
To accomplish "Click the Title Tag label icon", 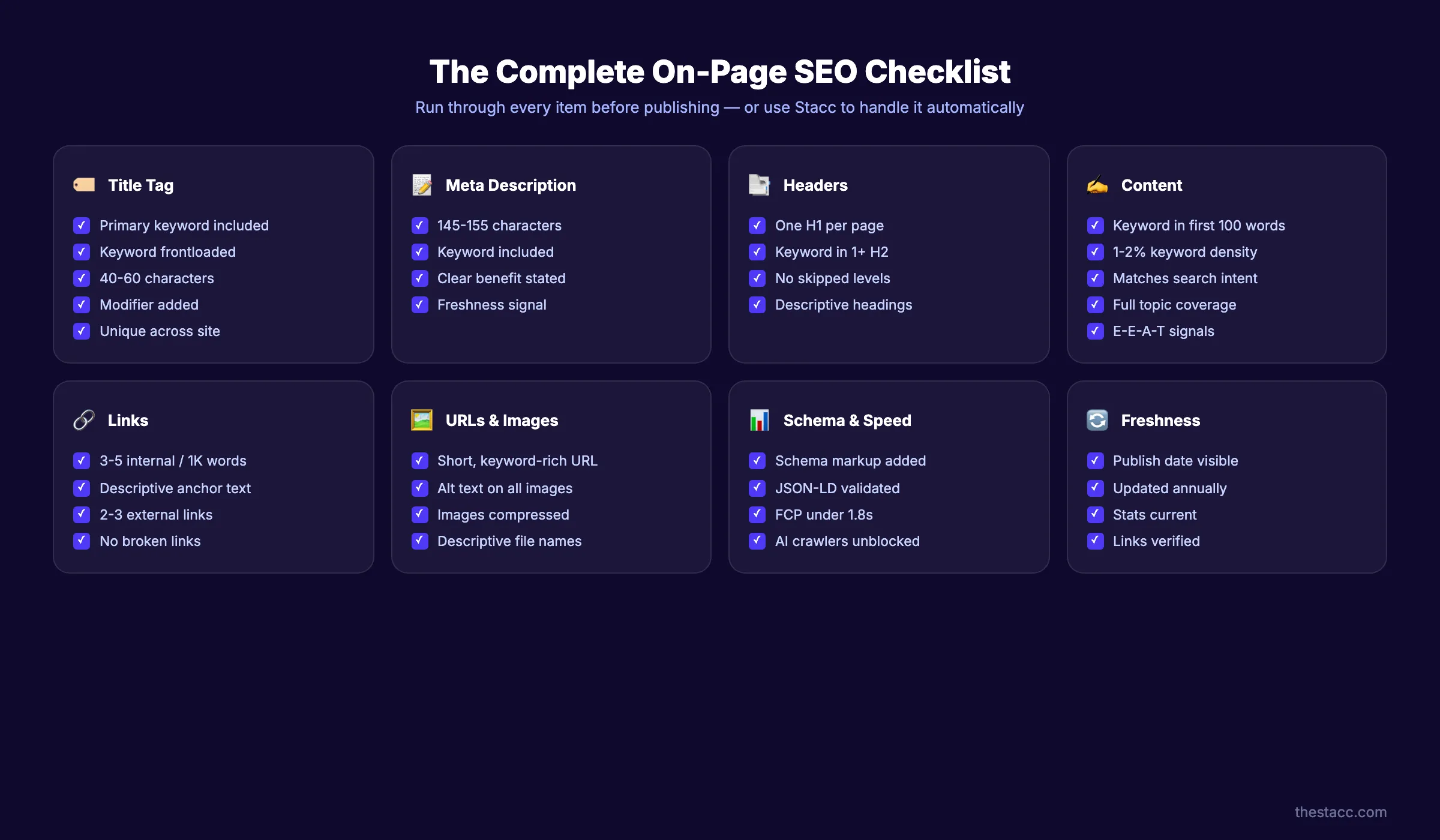I will tap(83, 185).
